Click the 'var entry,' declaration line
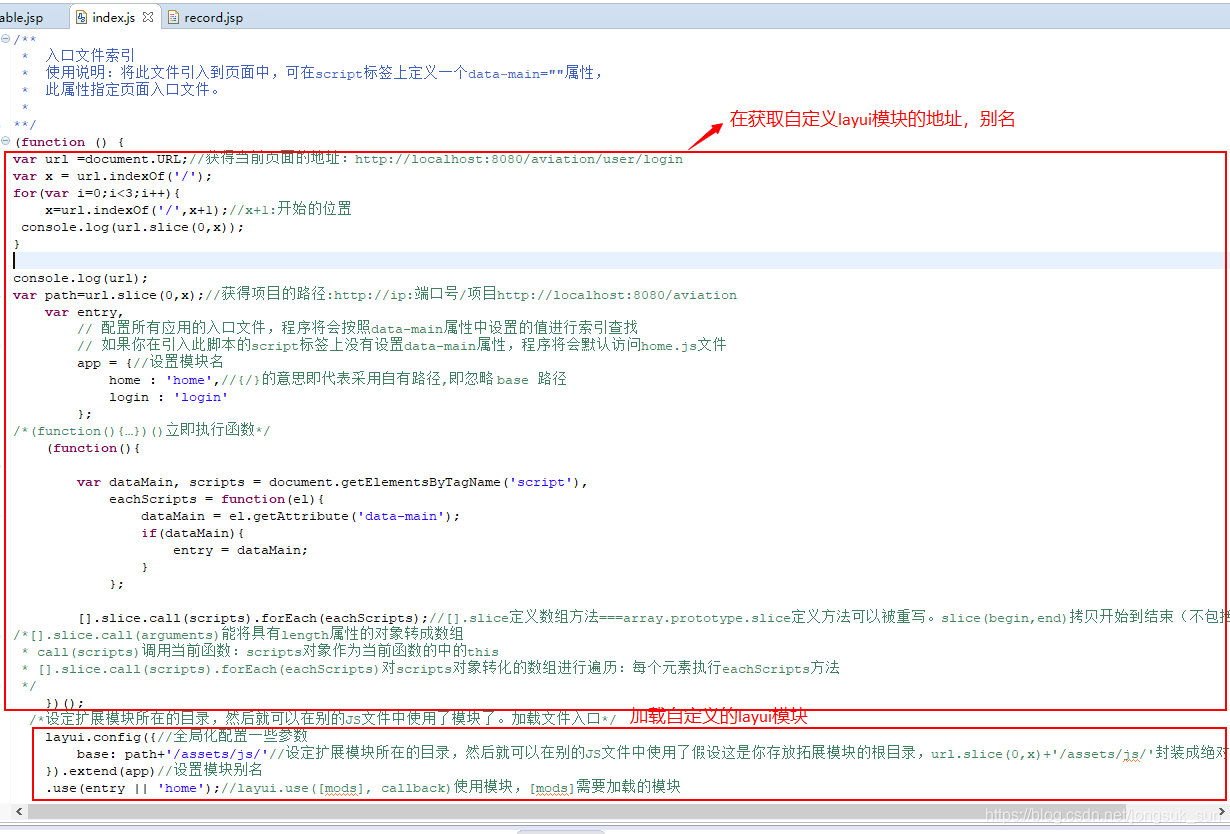 (x=83, y=311)
